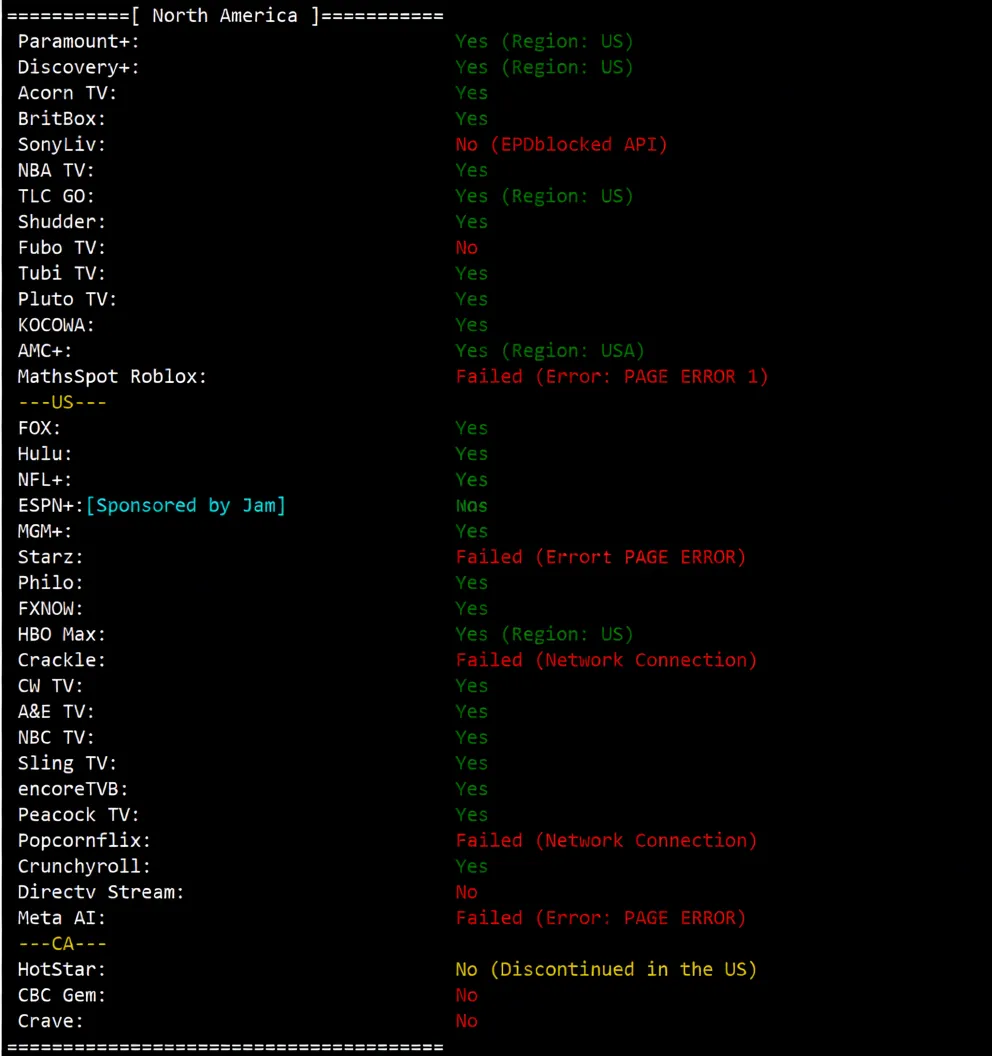Image resolution: width=992 pixels, height=1056 pixels.
Task: Click the Starz Failed error message
Action: tap(600, 556)
